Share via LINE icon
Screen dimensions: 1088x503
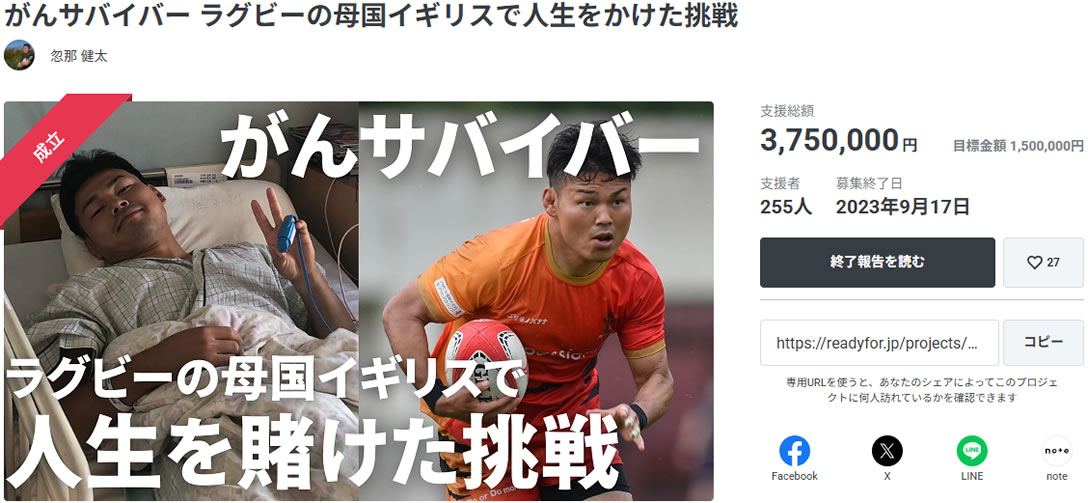pos(972,451)
